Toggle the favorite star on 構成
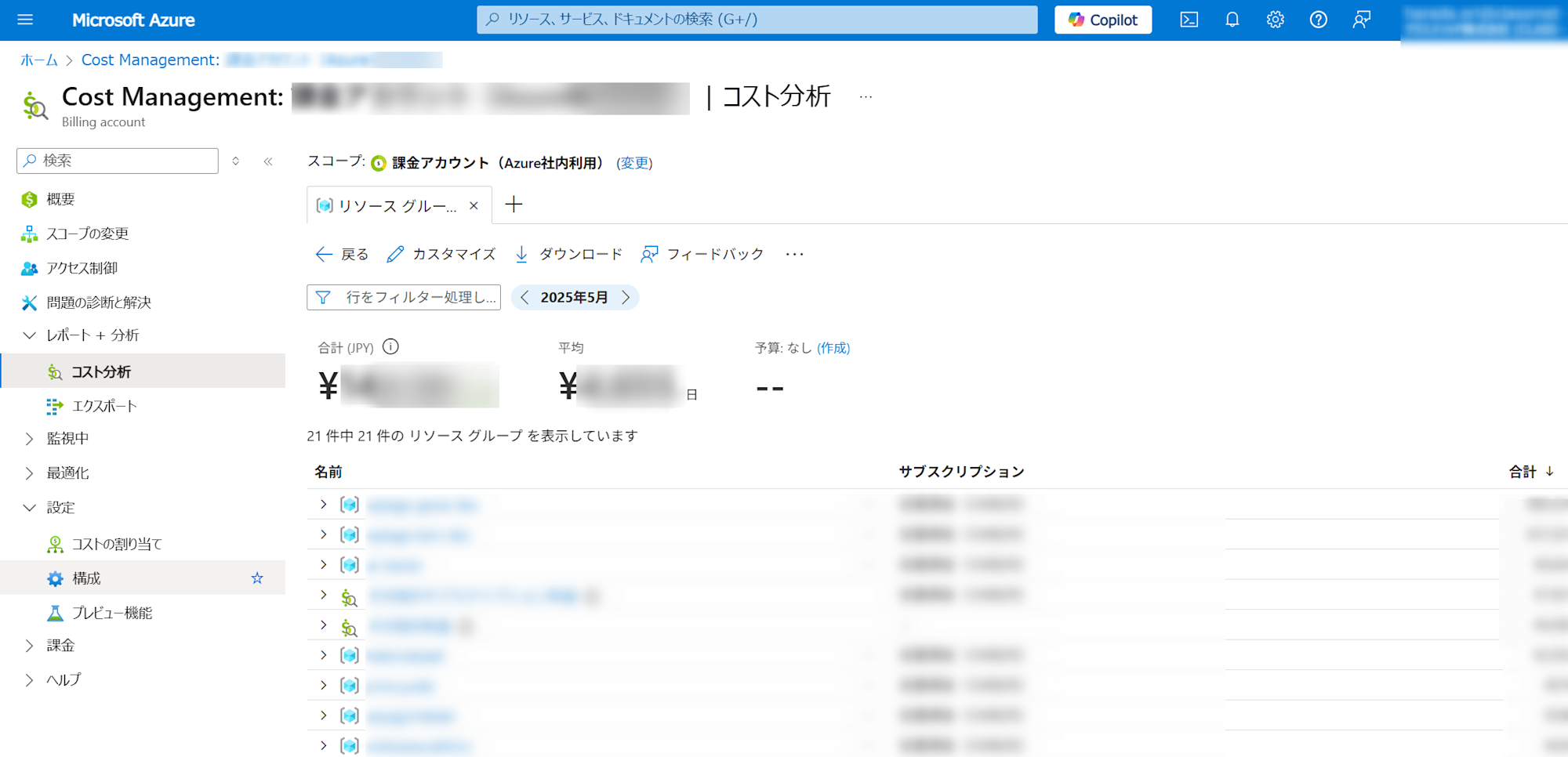The width and height of the screenshot is (1568, 757). 257,578
